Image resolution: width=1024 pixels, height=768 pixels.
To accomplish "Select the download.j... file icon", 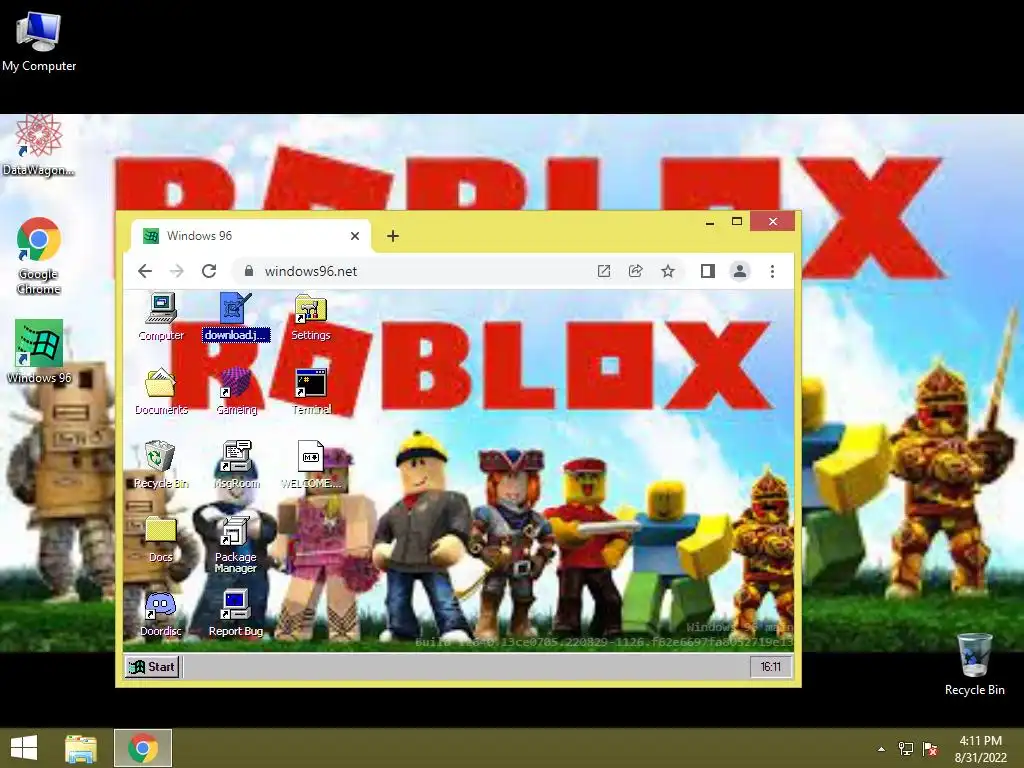I will click(236, 317).
